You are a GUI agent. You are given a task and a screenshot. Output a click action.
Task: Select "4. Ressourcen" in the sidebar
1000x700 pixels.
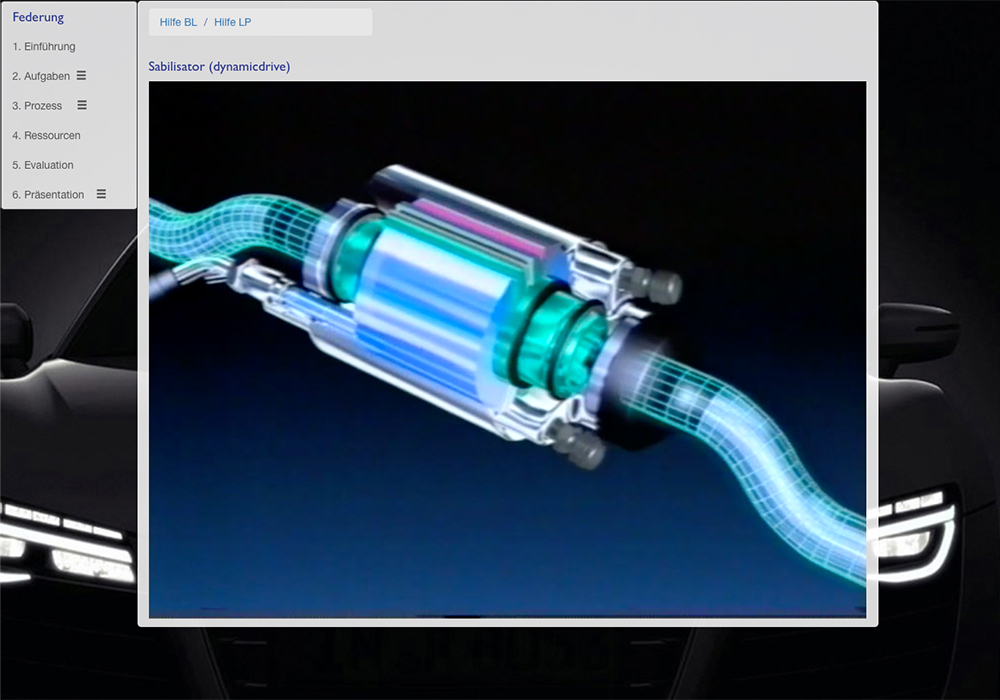47,135
